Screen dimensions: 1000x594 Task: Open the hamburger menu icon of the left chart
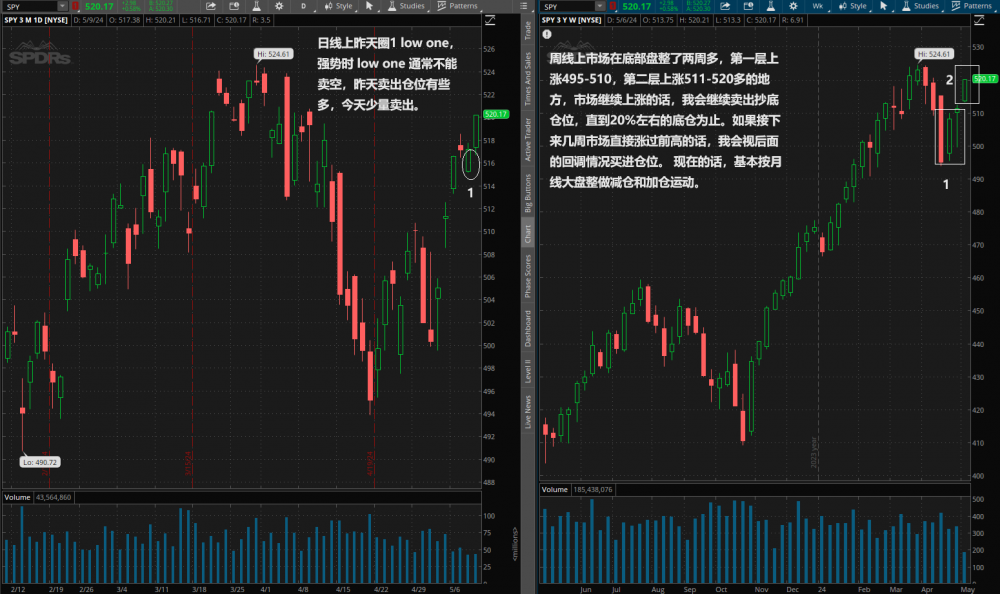click(x=524, y=6)
